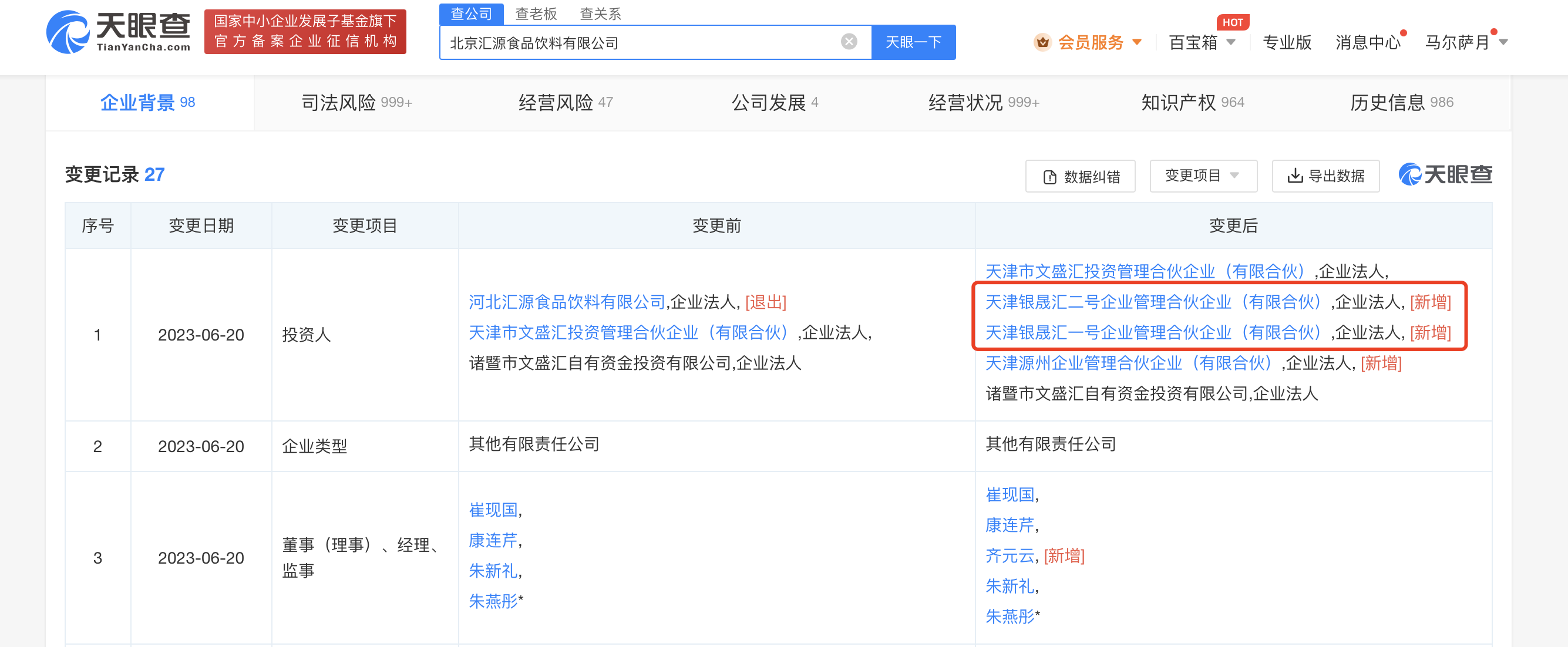Expand the 百宝箱 dropdown arrow

[x=1231, y=42]
